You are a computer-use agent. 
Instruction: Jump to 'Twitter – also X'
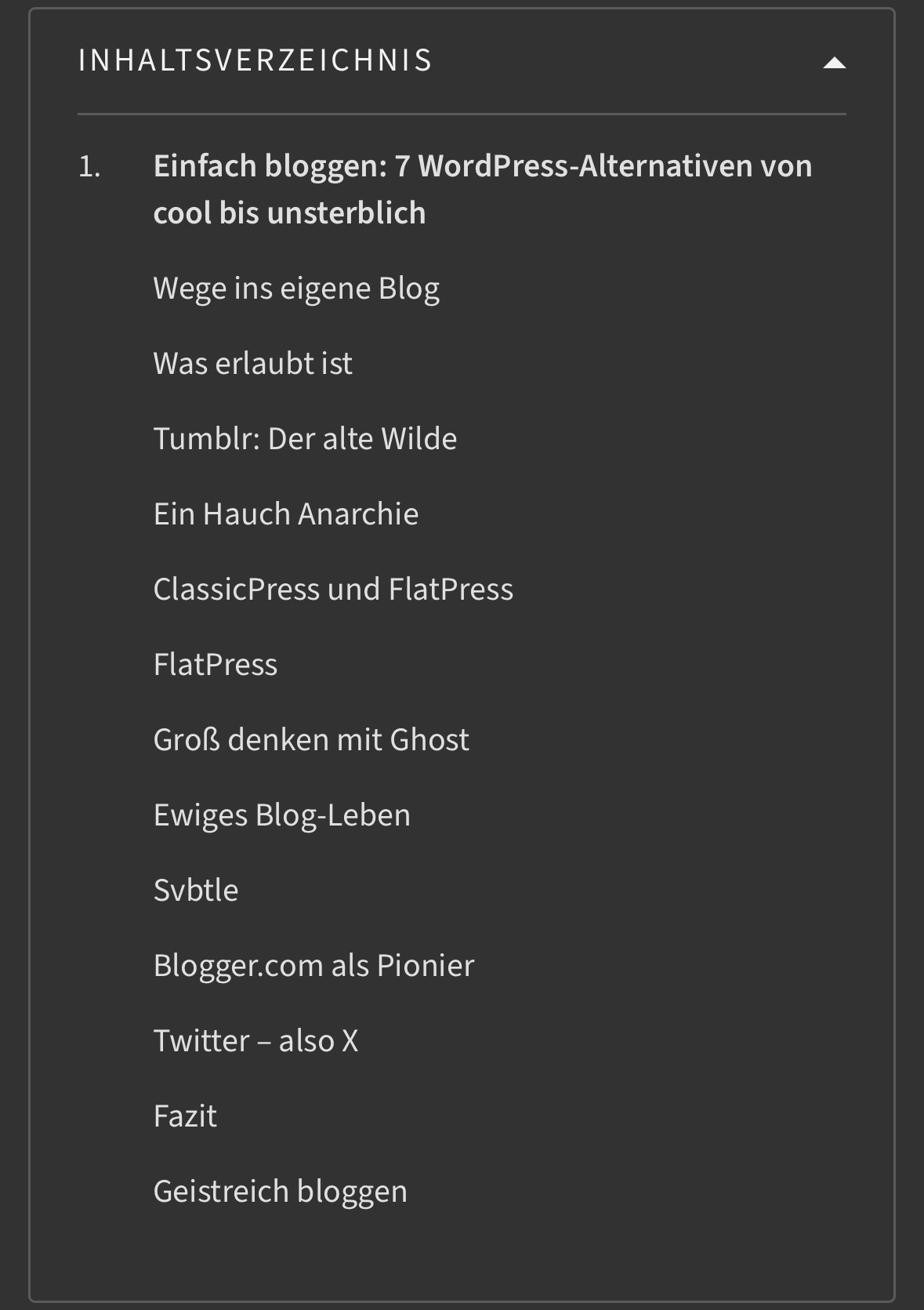tap(255, 1041)
